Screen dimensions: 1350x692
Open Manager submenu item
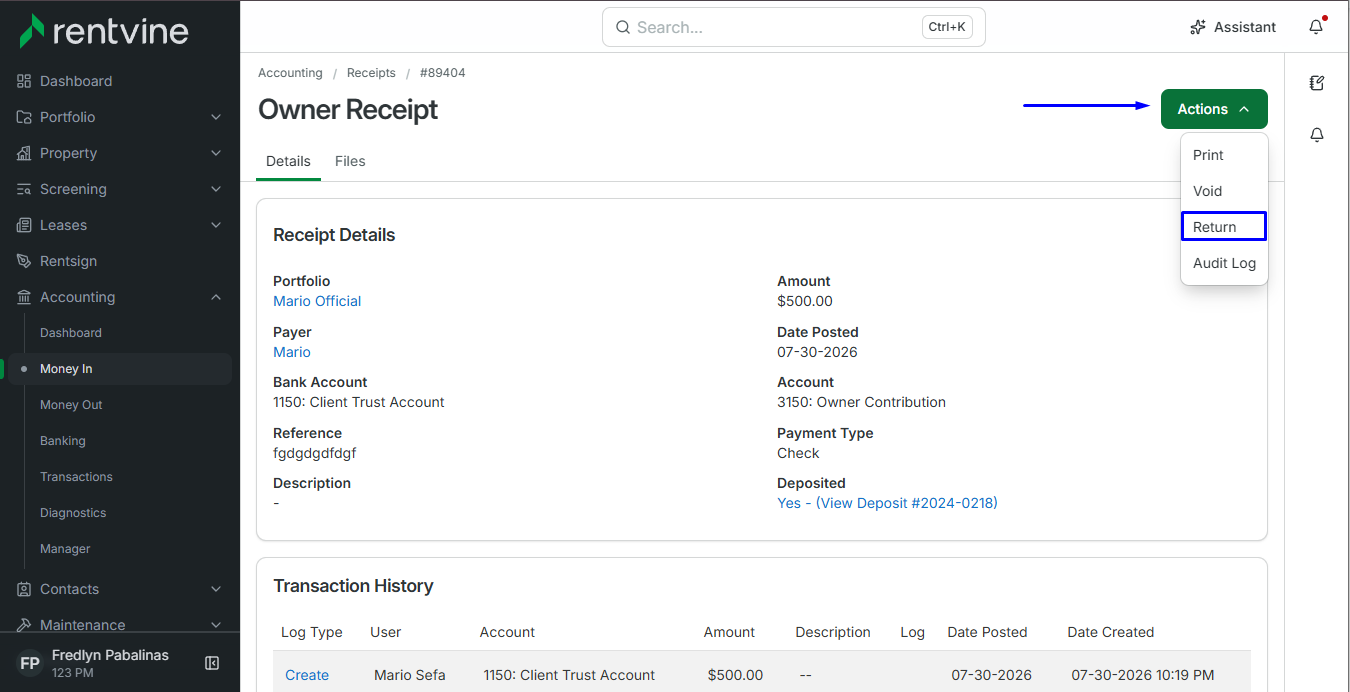click(65, 549)
